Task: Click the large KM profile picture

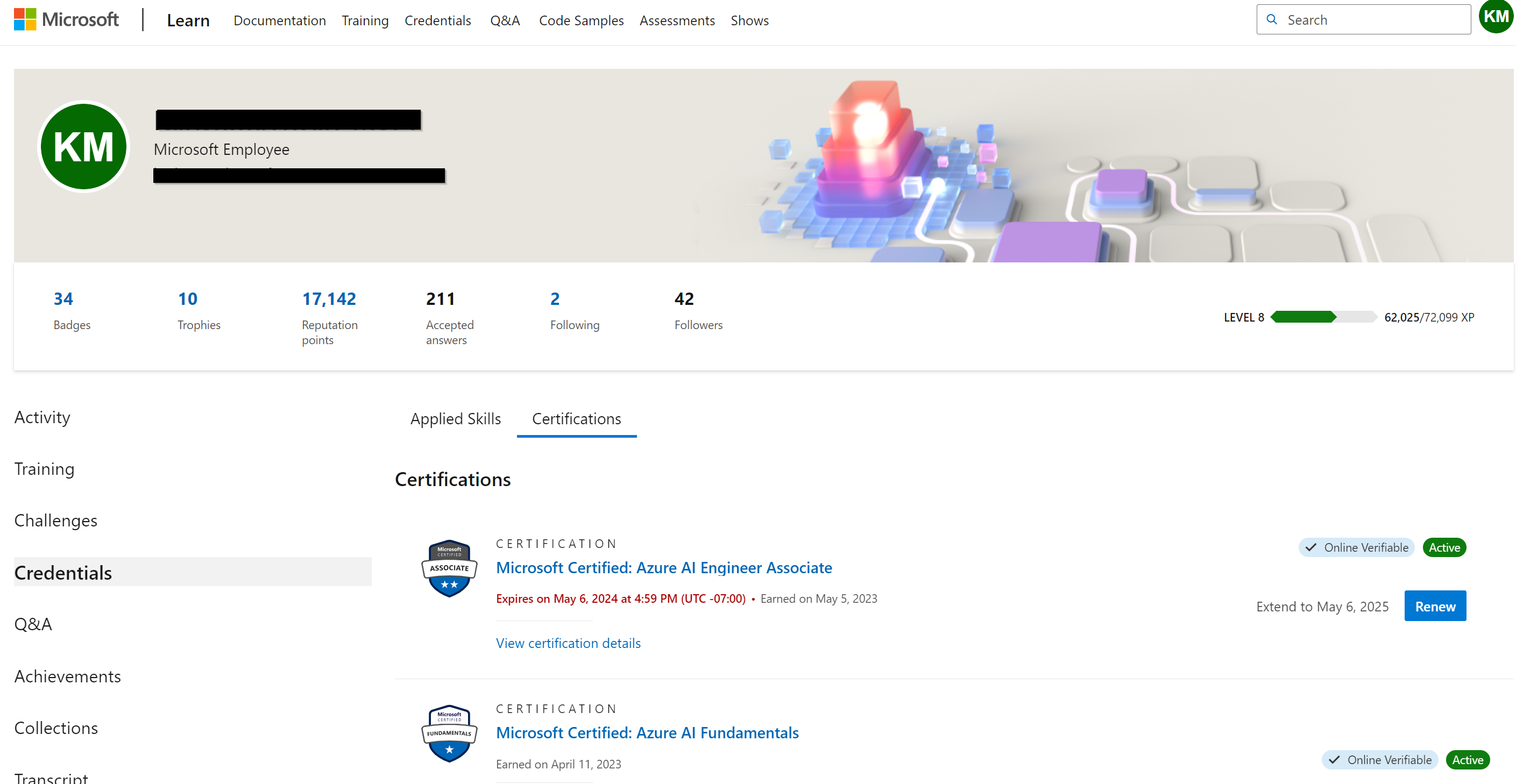Action: pos(83,146)
